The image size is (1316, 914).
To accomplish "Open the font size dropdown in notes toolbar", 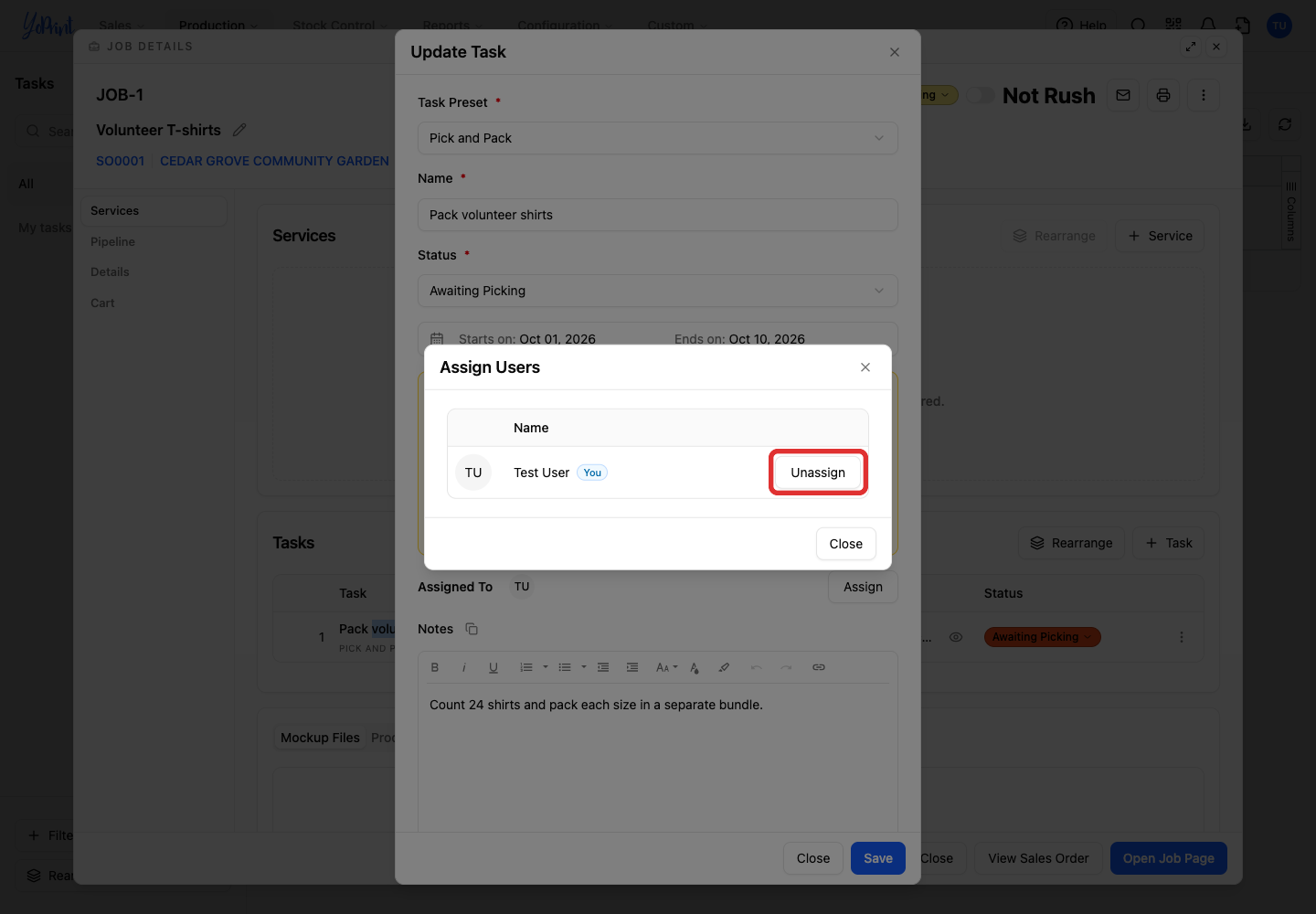I will [667, 667].
